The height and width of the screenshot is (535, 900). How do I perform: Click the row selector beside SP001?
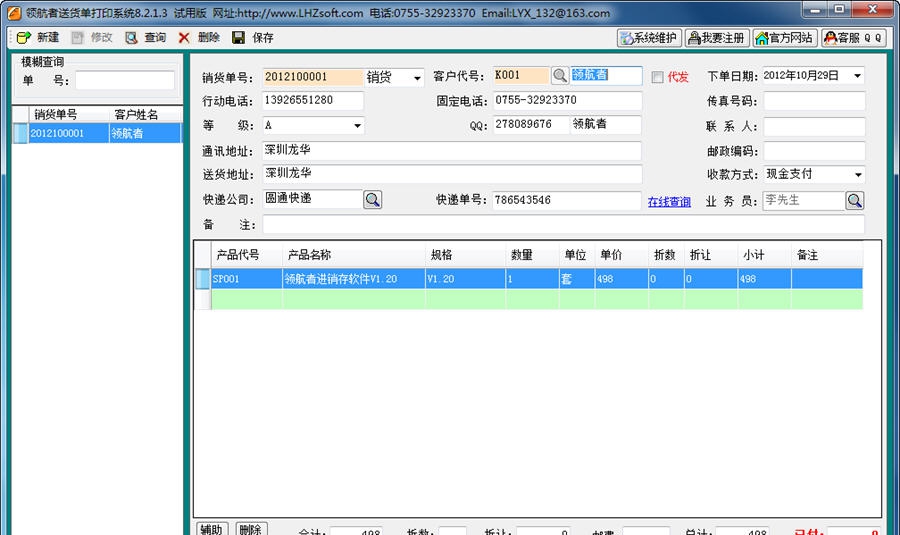tap(203, 279)
